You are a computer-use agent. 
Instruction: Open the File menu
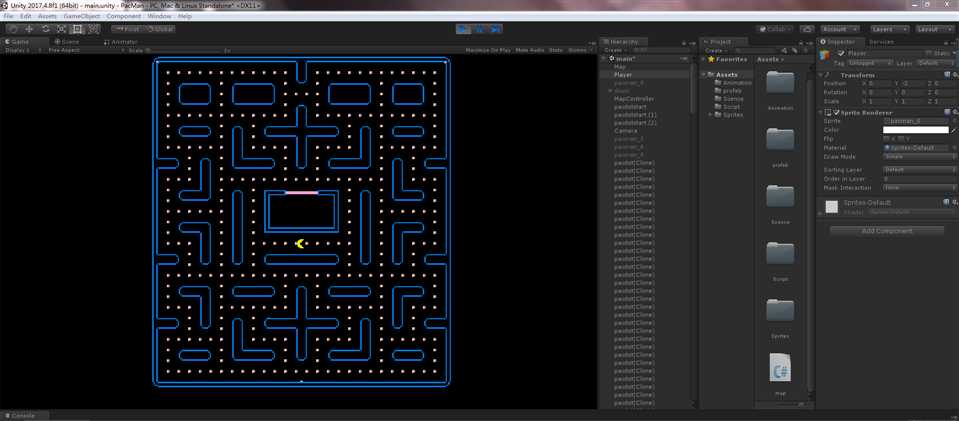(9, 16)
